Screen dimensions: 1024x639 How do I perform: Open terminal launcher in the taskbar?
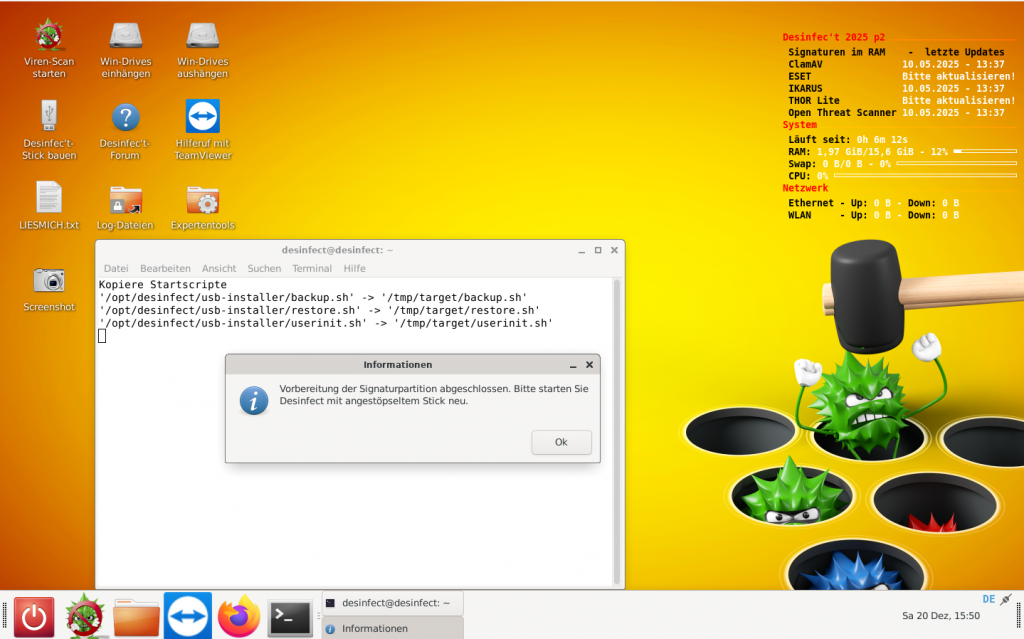pos(290,616)
